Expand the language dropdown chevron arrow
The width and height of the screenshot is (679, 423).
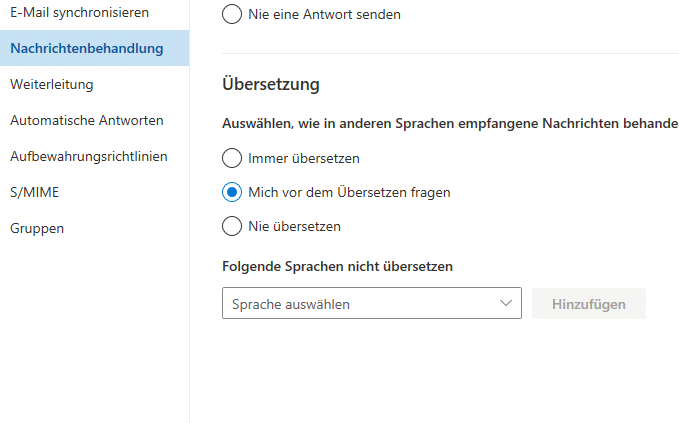[x=503, y=303]
